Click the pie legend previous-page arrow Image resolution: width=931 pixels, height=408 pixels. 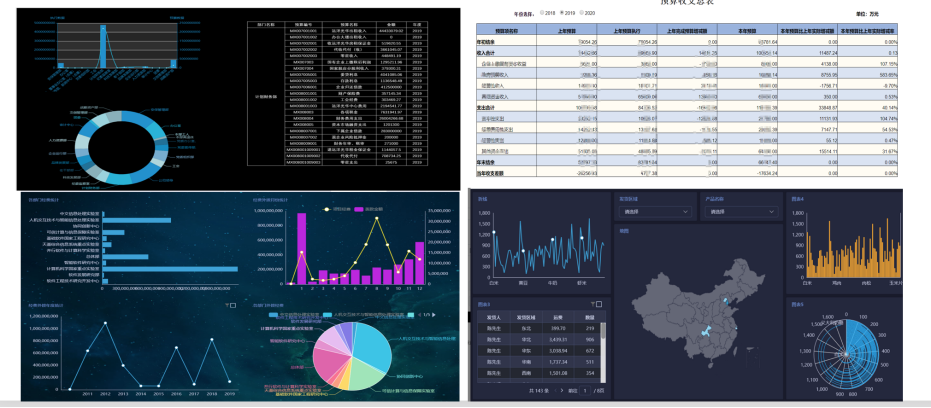[x=421, y=314]
